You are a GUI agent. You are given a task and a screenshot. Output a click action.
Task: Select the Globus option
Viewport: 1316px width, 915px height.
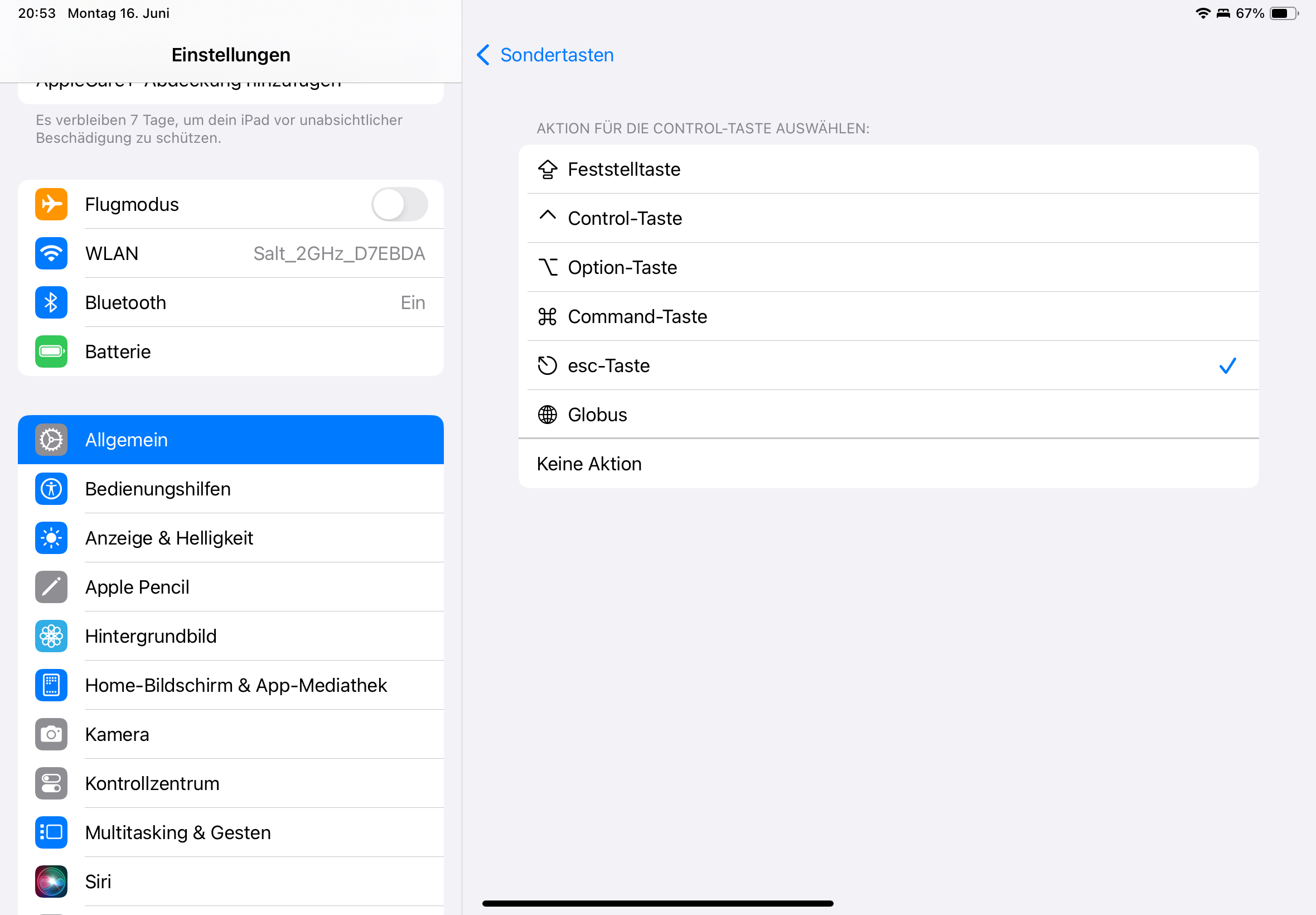597,415
